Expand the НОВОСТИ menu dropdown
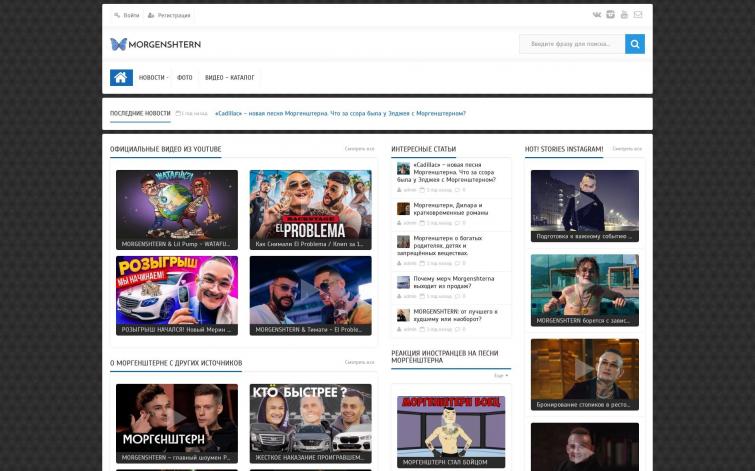 [x=153, y=78]
